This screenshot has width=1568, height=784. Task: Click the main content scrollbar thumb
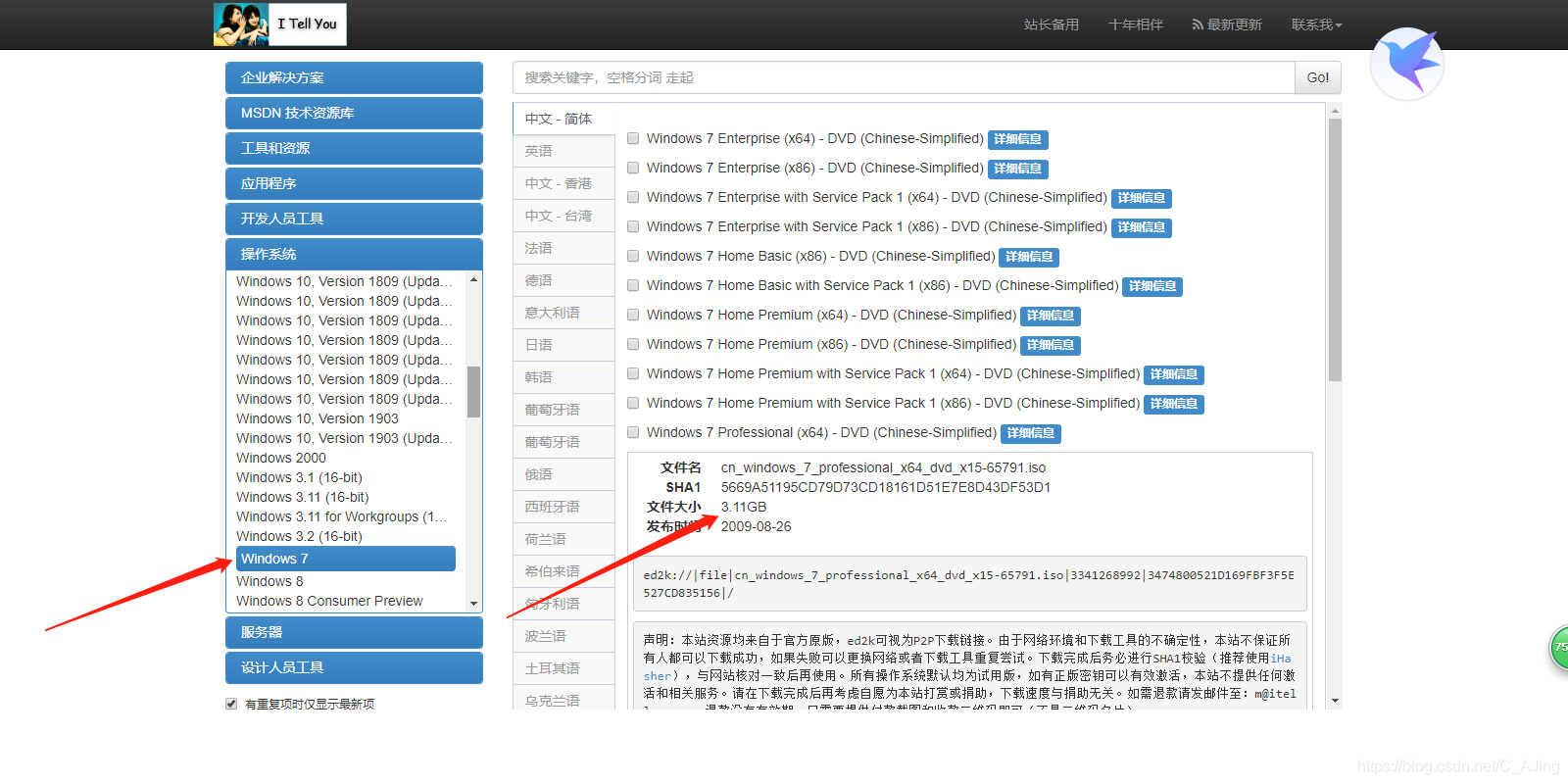(1335, 250)
